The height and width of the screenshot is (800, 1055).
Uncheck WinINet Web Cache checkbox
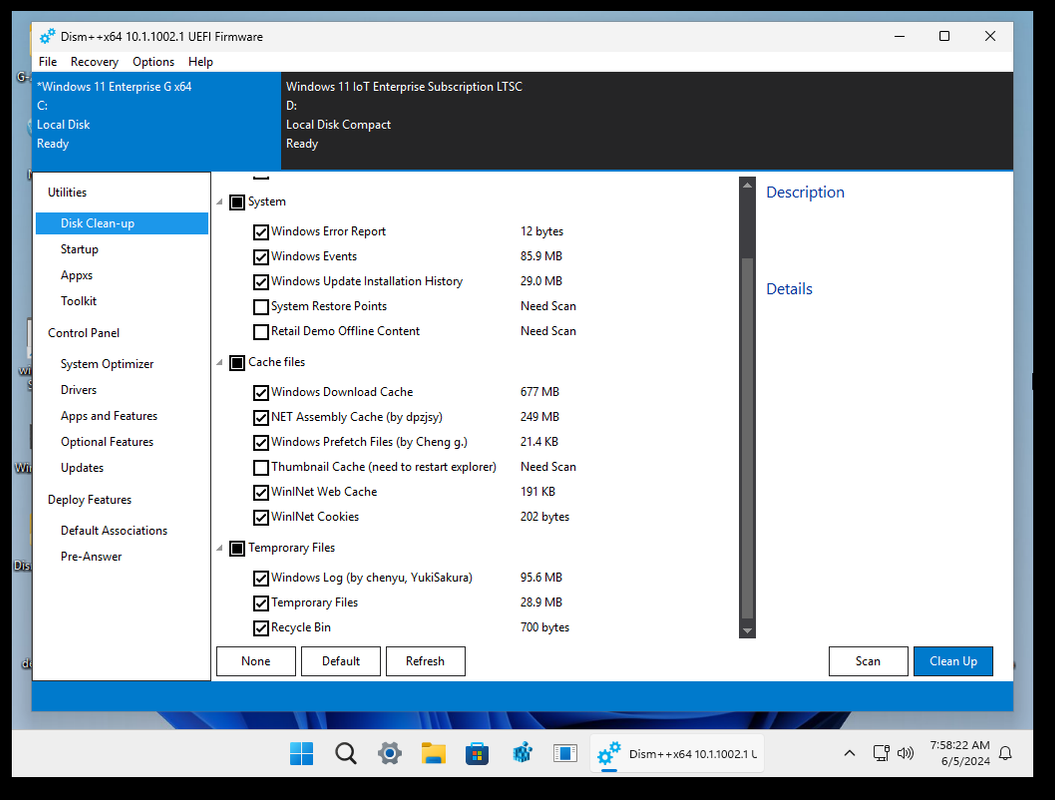(x=261, y=493)
